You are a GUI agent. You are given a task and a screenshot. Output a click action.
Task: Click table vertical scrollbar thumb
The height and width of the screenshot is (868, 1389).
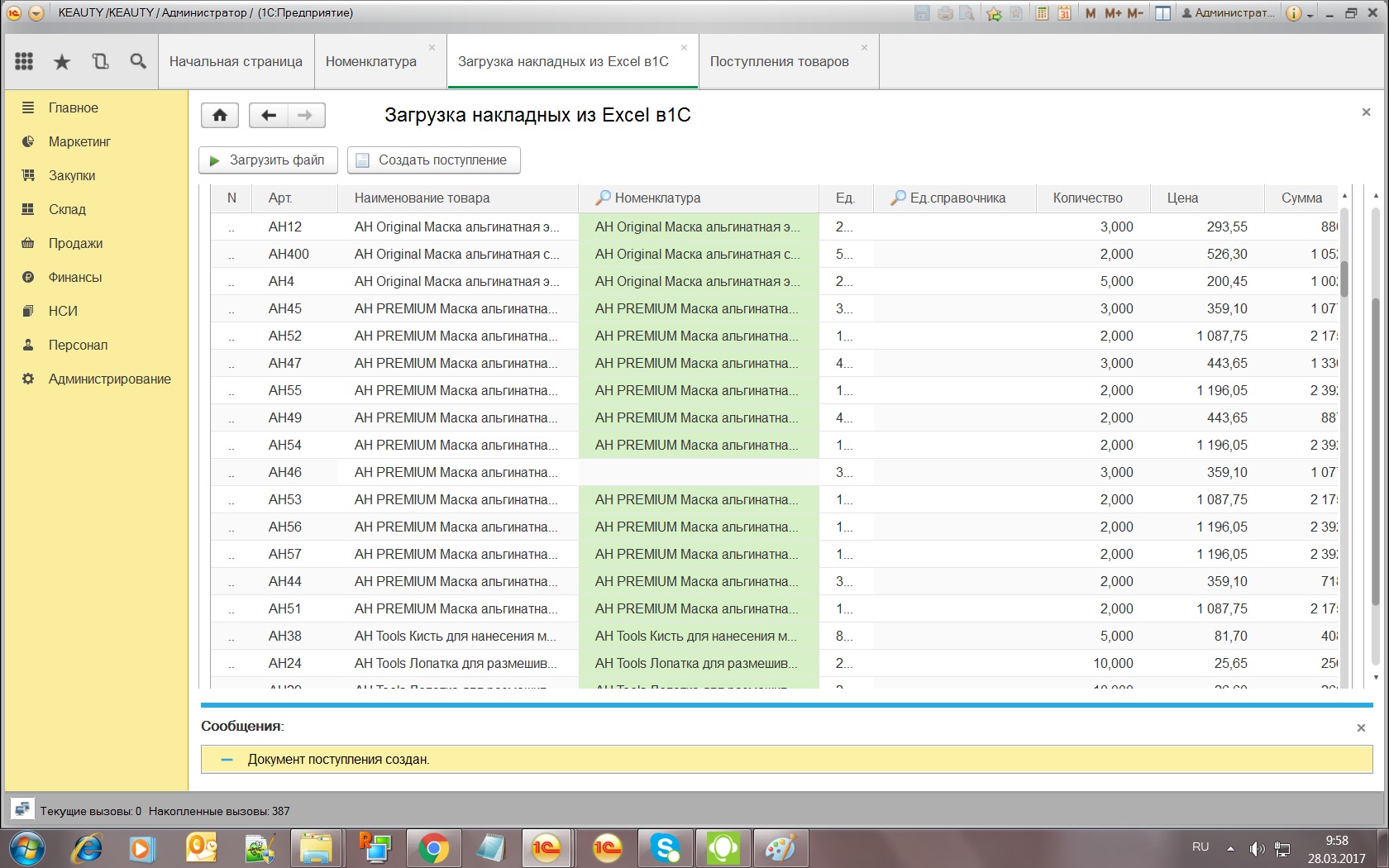pos(1344,278)
